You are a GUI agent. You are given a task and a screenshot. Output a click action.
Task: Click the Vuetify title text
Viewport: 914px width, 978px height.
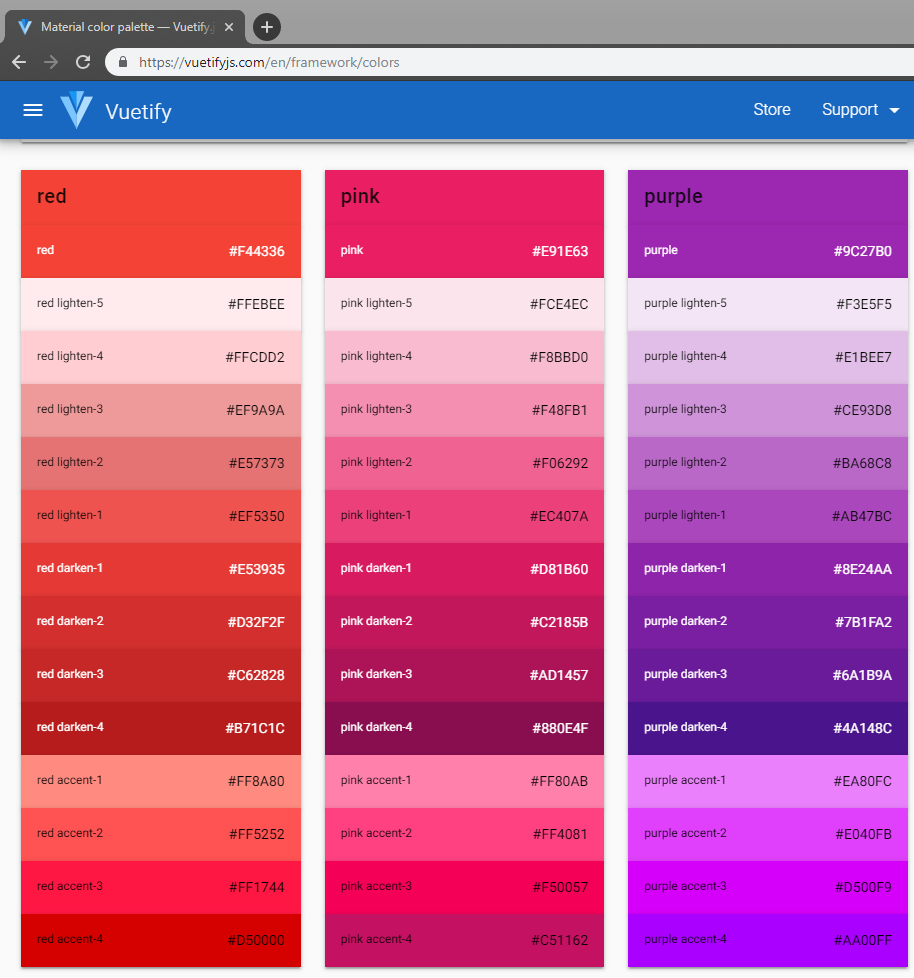pyautogui.click(x=138, y=111)
